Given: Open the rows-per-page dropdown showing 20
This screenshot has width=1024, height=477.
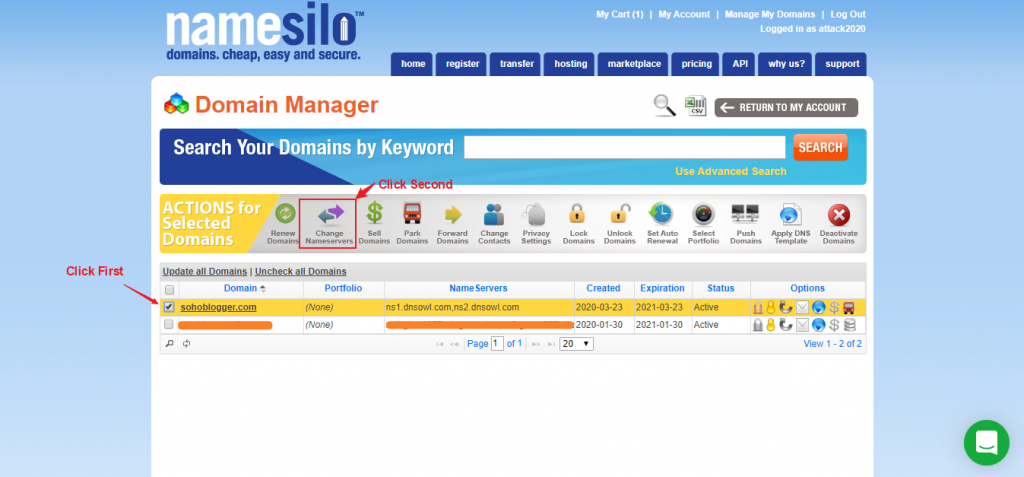Looking at the screenshot, I should click(x=576, y=343).
